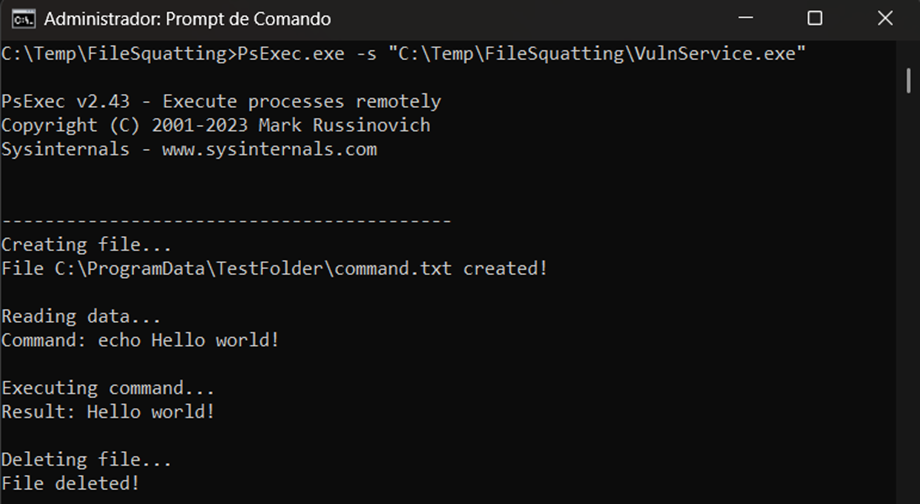Click the dashed separator line
This screenshot has height=504, width=920.
pyautogui.click(x=226, y=221)
